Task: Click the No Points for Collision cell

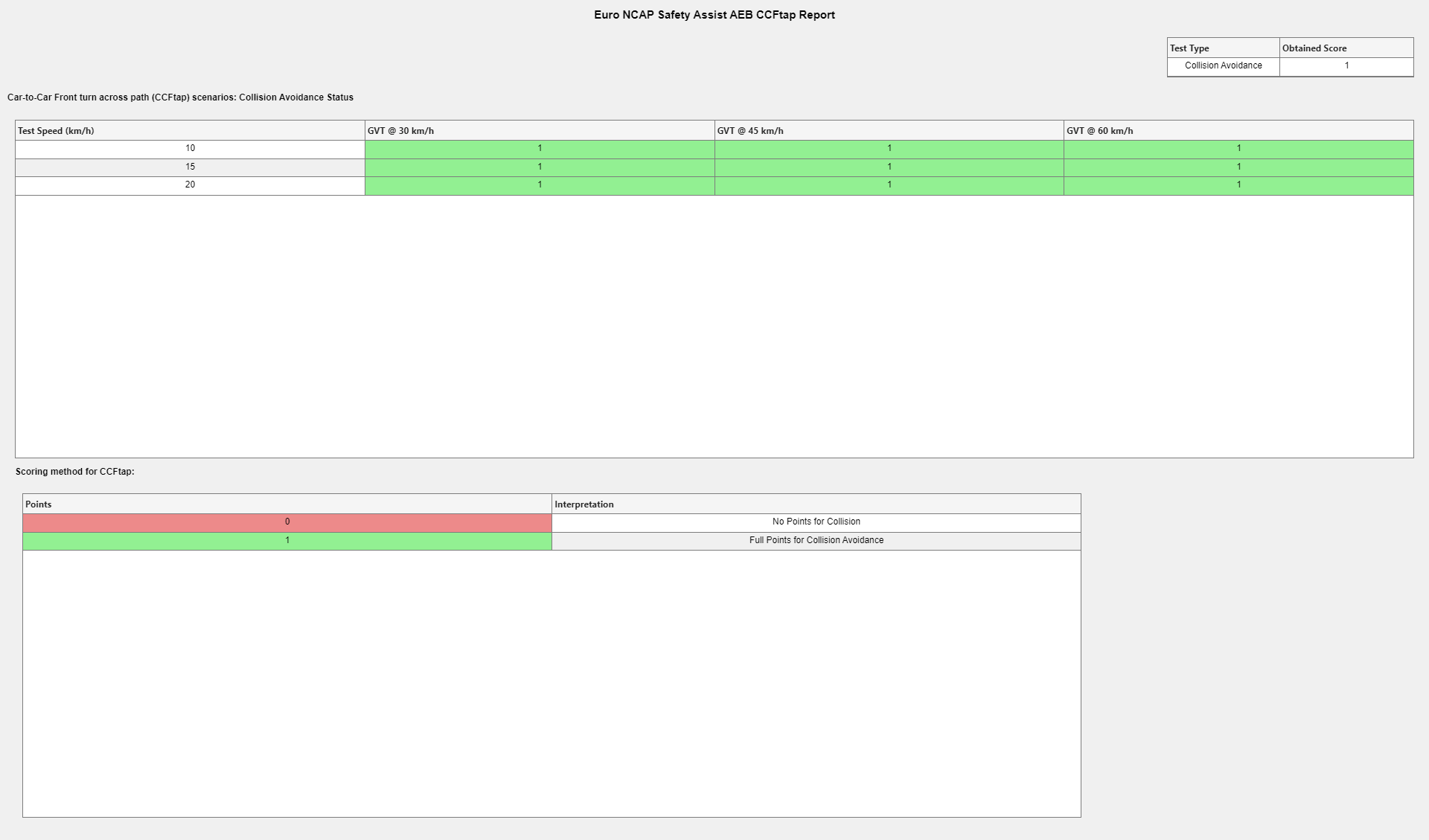Action: coord(816,522)
